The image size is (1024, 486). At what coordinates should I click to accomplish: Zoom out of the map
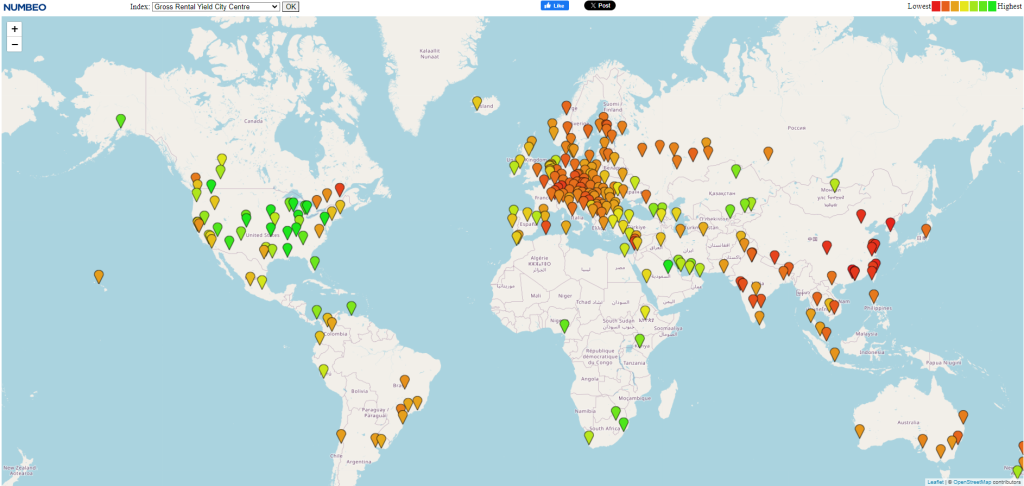click(x=14, y=45)
